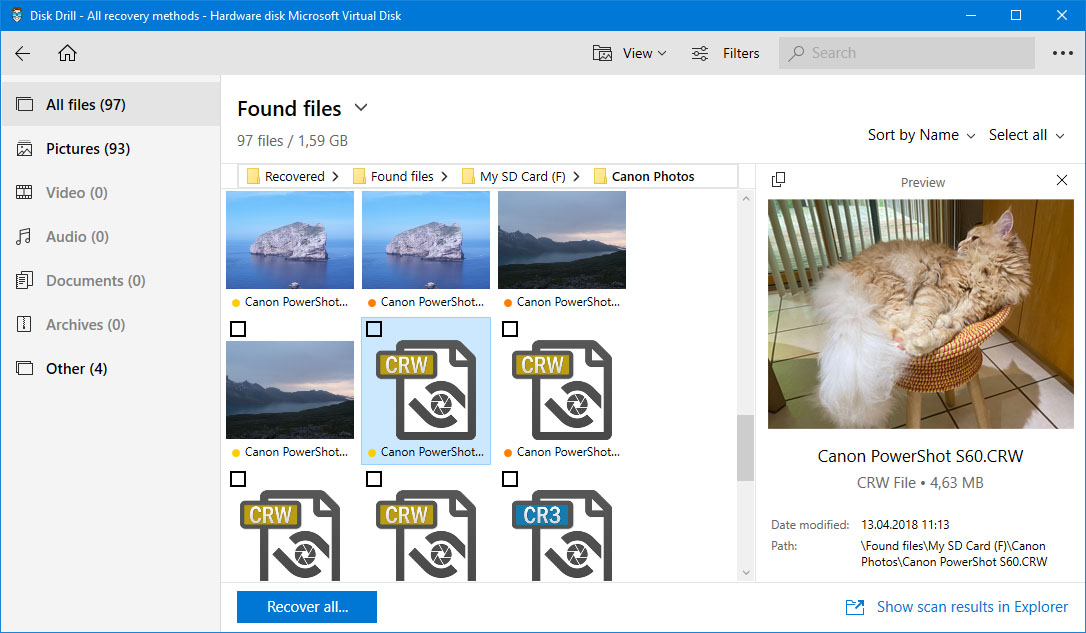Tick checkbox above bottom-middle CRW file
The height and width of the screenshot is (633, 1086).
pos(374,479)
